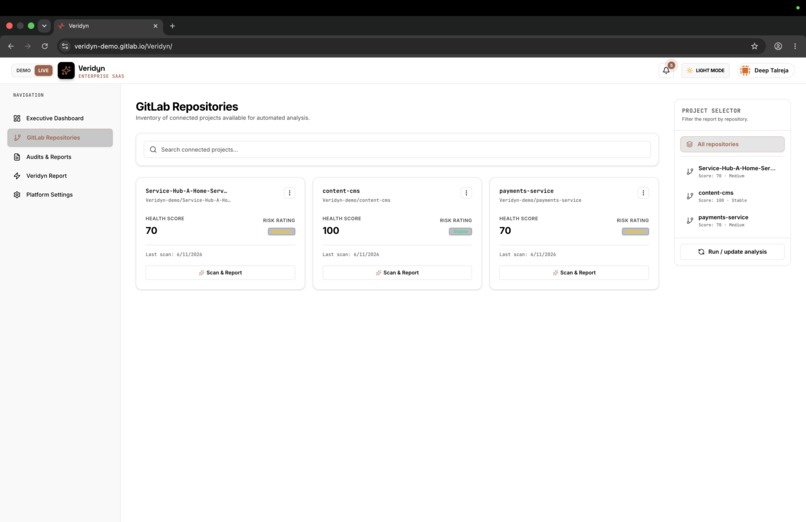Image resolution: width=806 pixels, height=522 pixels.
Task: Click the Deep Talreja avatar icon
Action: 745,70
